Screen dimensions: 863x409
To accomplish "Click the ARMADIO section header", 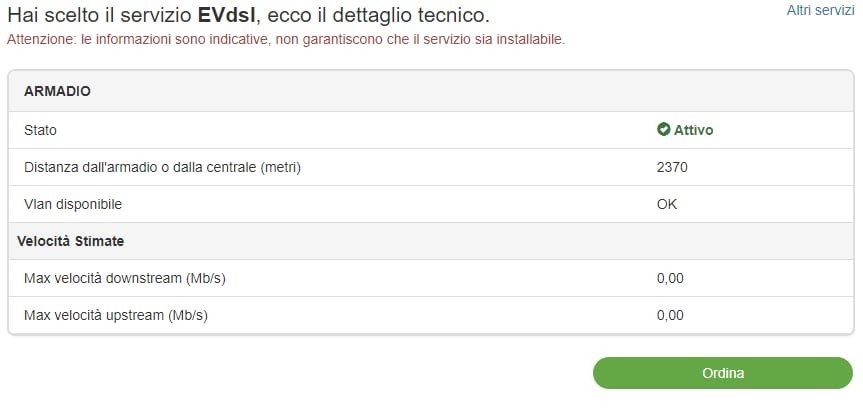I will [57, 91].
